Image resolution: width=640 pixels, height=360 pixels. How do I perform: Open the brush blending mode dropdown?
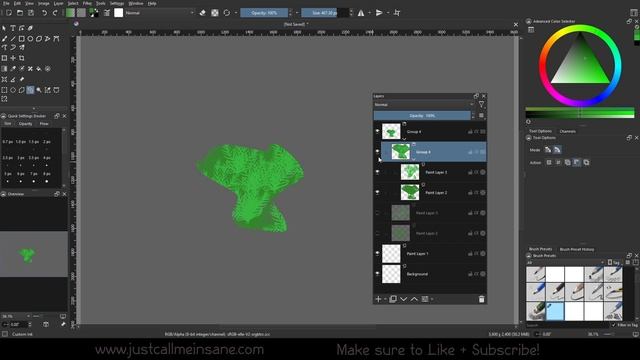[160, 13]
